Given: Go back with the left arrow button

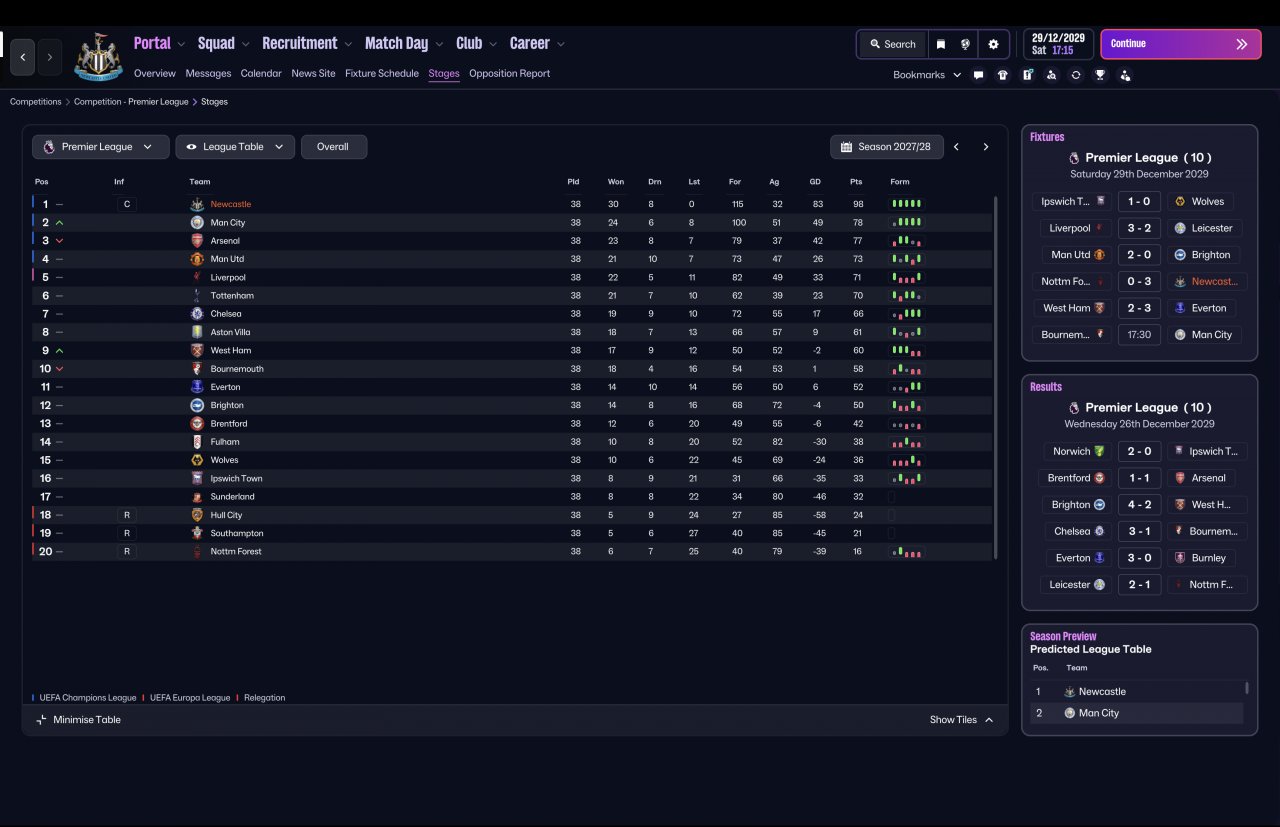Looking at the screenshot, I should tap(23, 57).
